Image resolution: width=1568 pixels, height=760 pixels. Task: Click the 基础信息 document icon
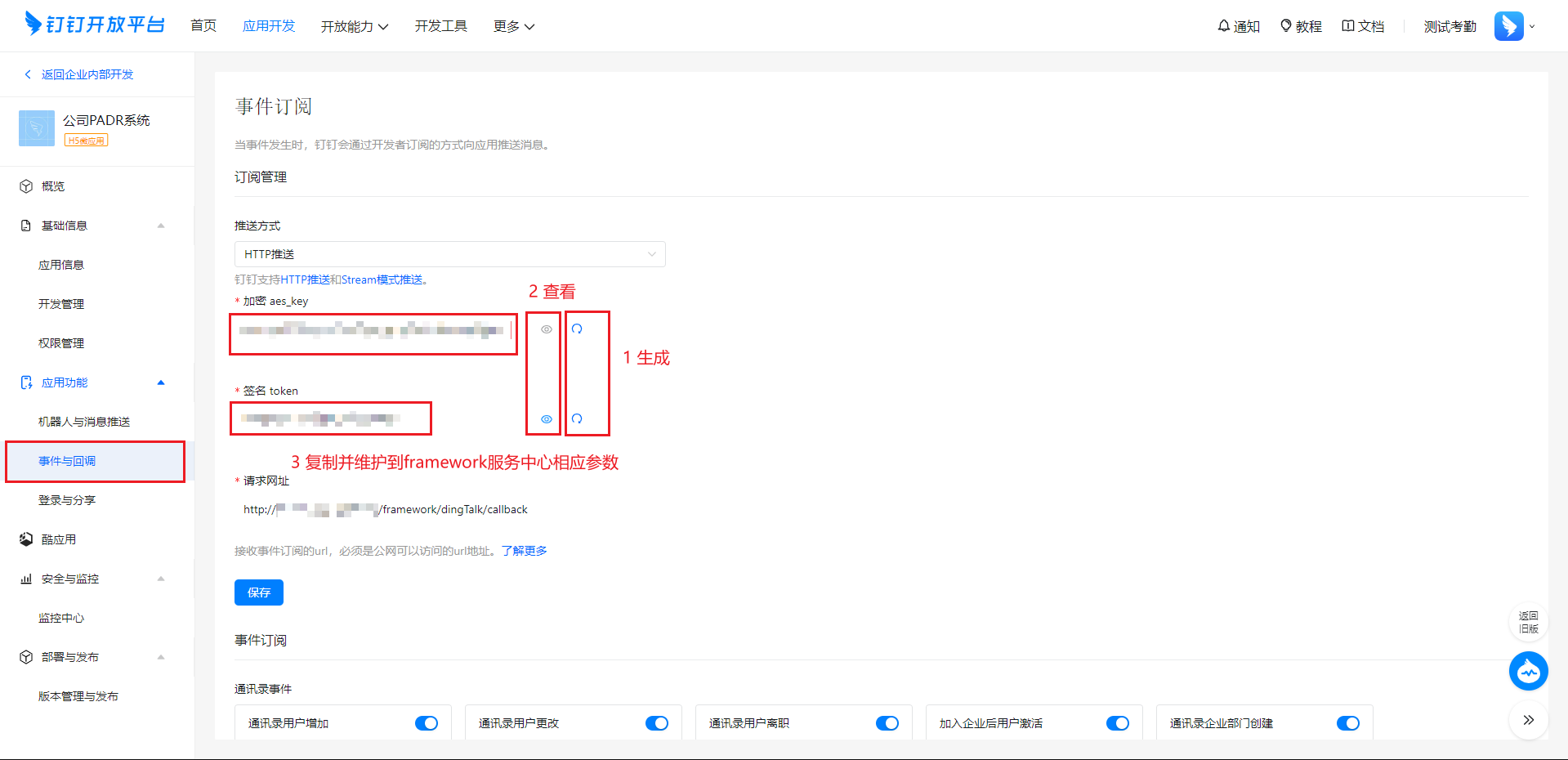[x=26, y=226]
